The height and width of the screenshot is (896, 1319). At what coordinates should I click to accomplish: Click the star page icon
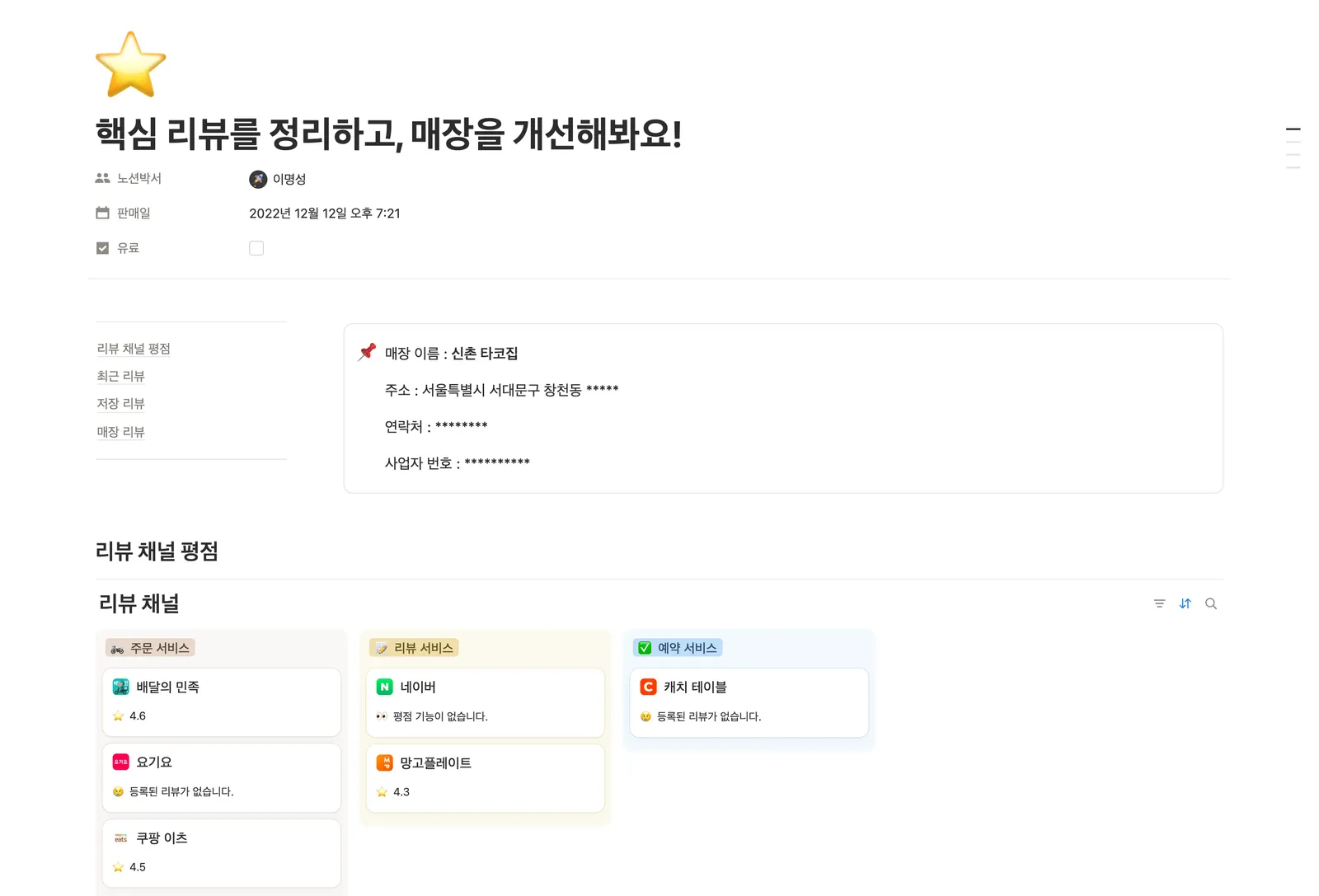coord(130,64)
